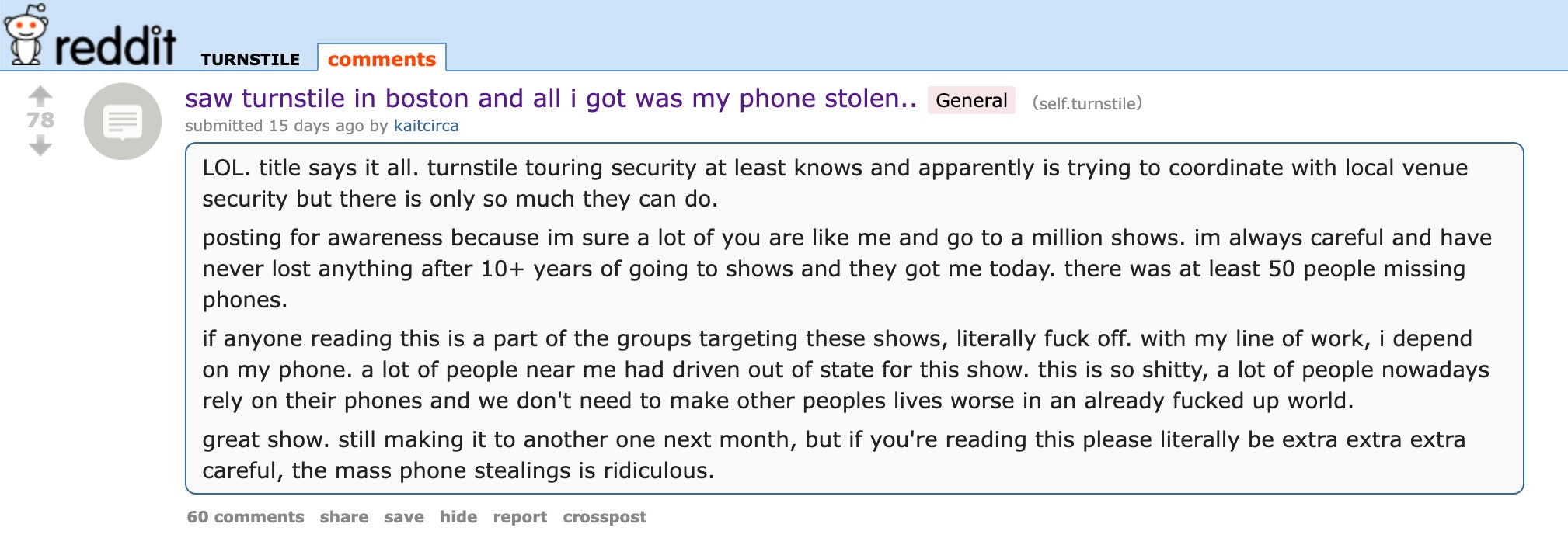Click the reddit wordmark in header
This screenshot has width=1568, height=545.
point(115,47)
